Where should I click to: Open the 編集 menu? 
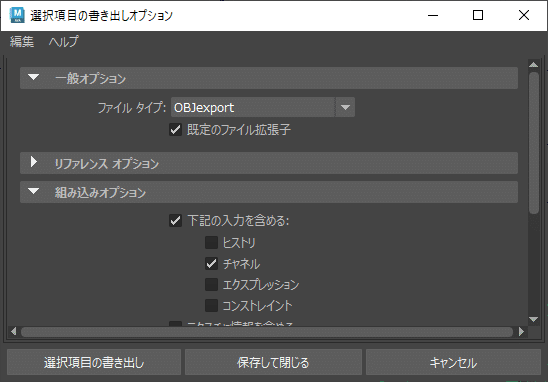[22, 42]
